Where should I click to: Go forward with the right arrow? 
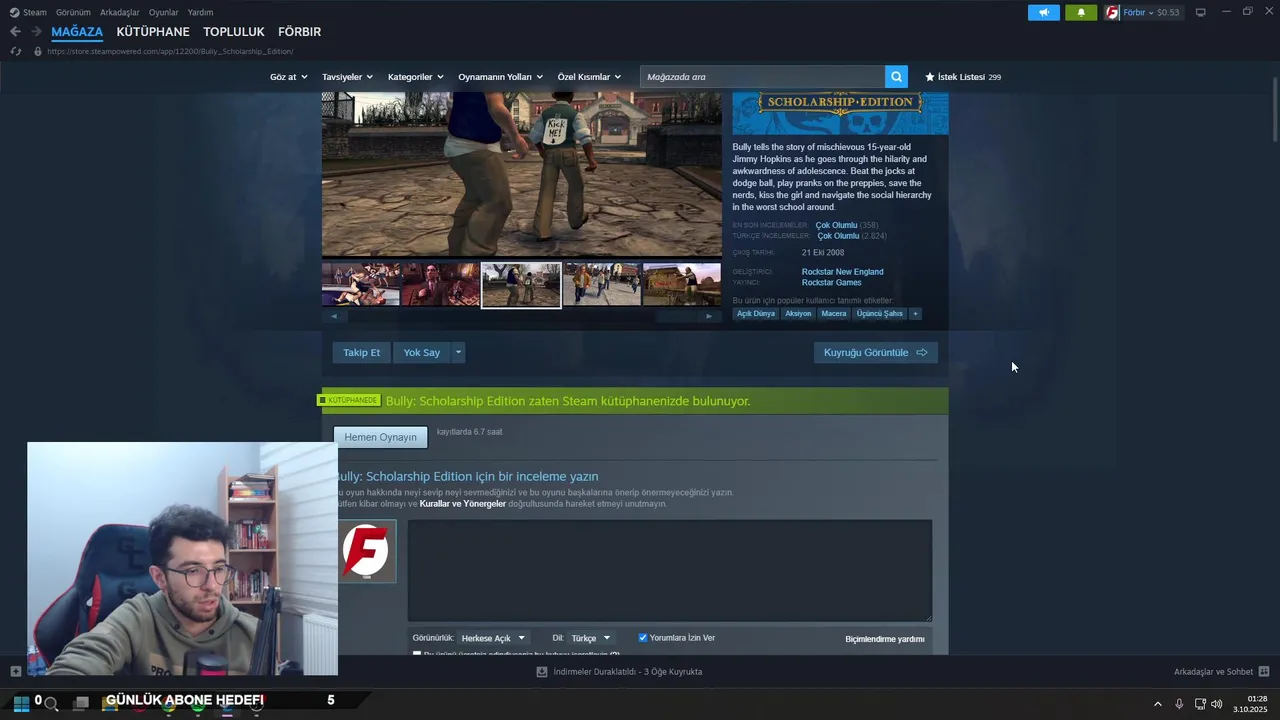36,32
